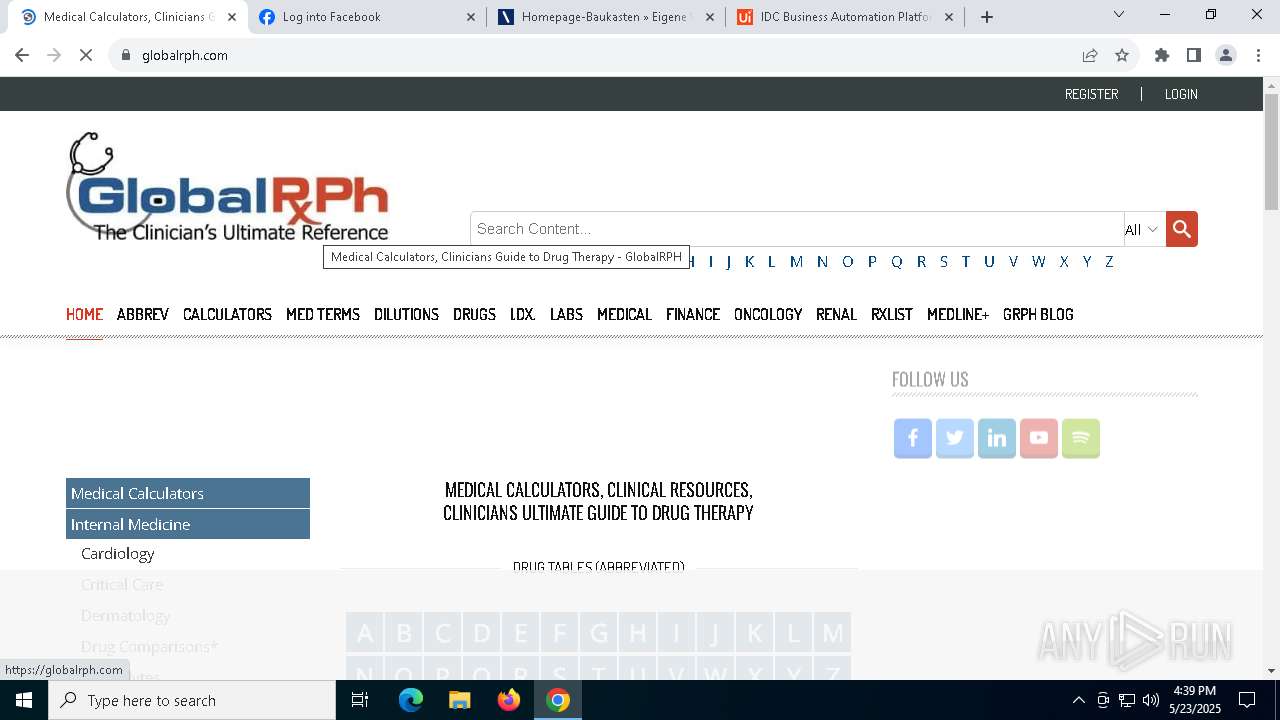The image size is (1280, 720).
Task: Click the taskbar clock showing 4:39 PM
Action: (1194, 700)
